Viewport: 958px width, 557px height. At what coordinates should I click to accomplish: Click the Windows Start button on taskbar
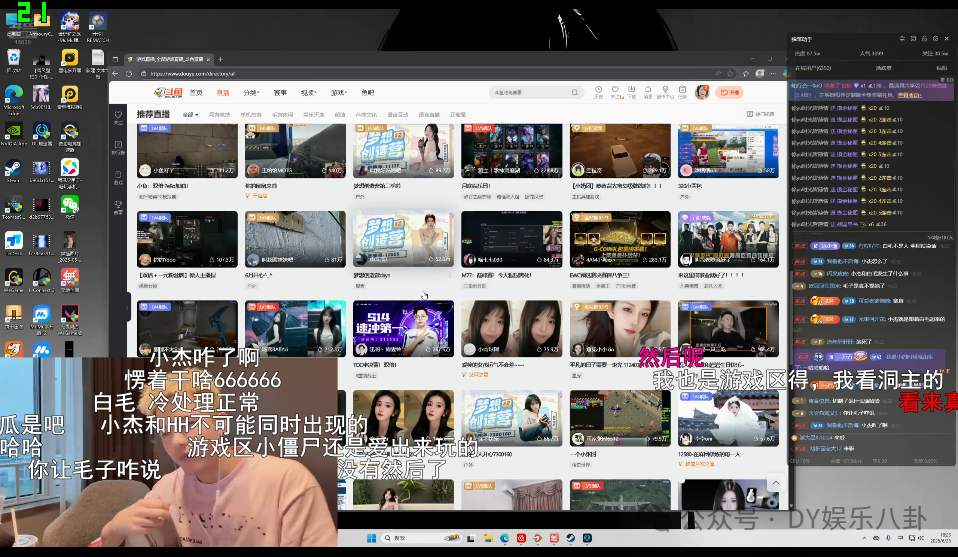(371, 538)
